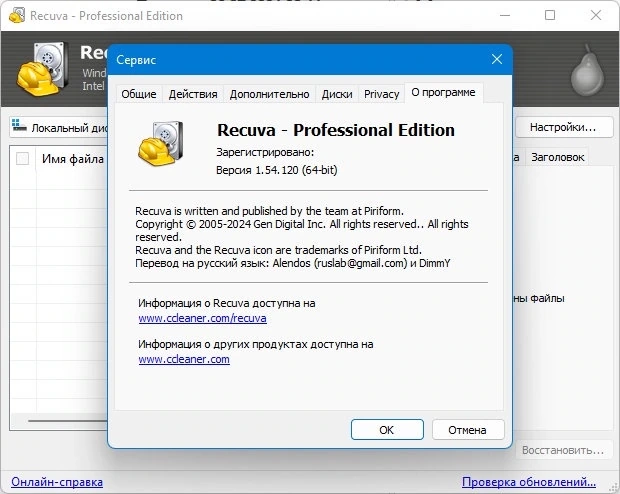Click the Проверка обновлений... link

point(529,482)
